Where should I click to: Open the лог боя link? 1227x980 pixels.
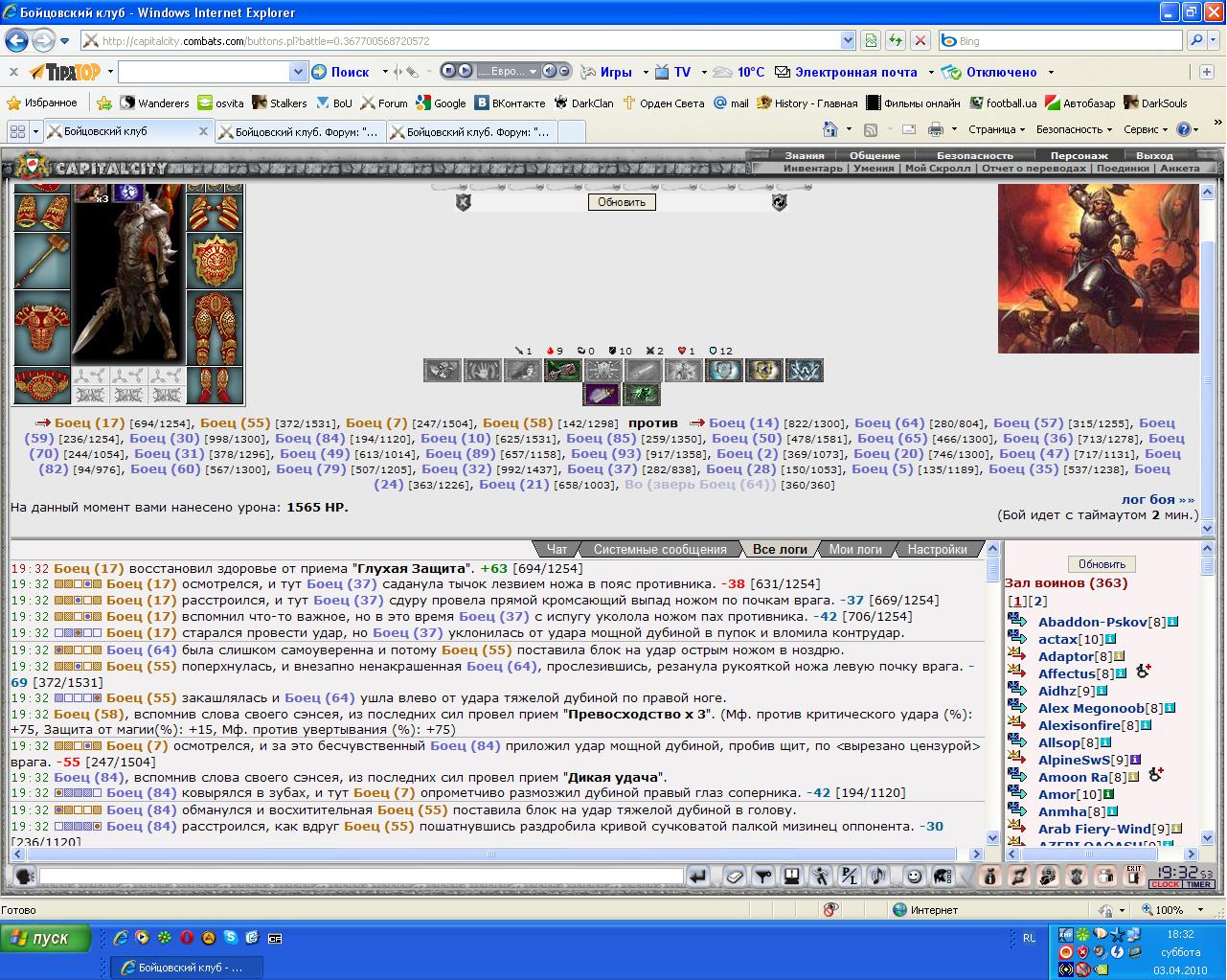click(x=1158, y=499)
